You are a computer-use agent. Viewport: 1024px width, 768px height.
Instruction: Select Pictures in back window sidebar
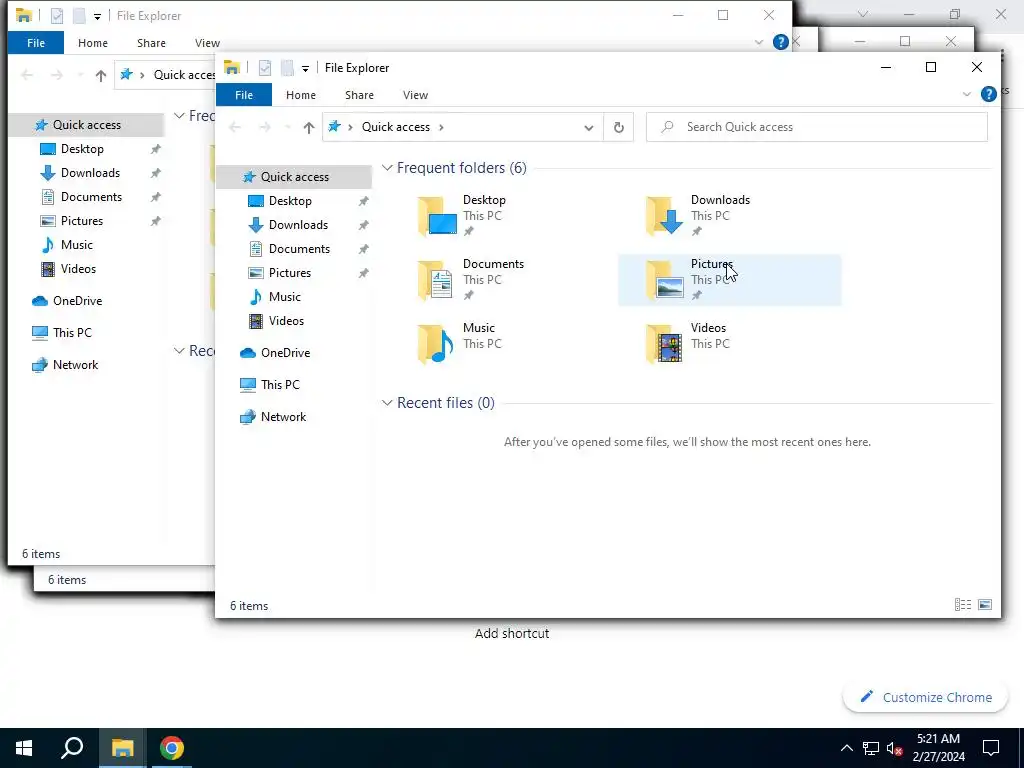[x=82, y=221]
